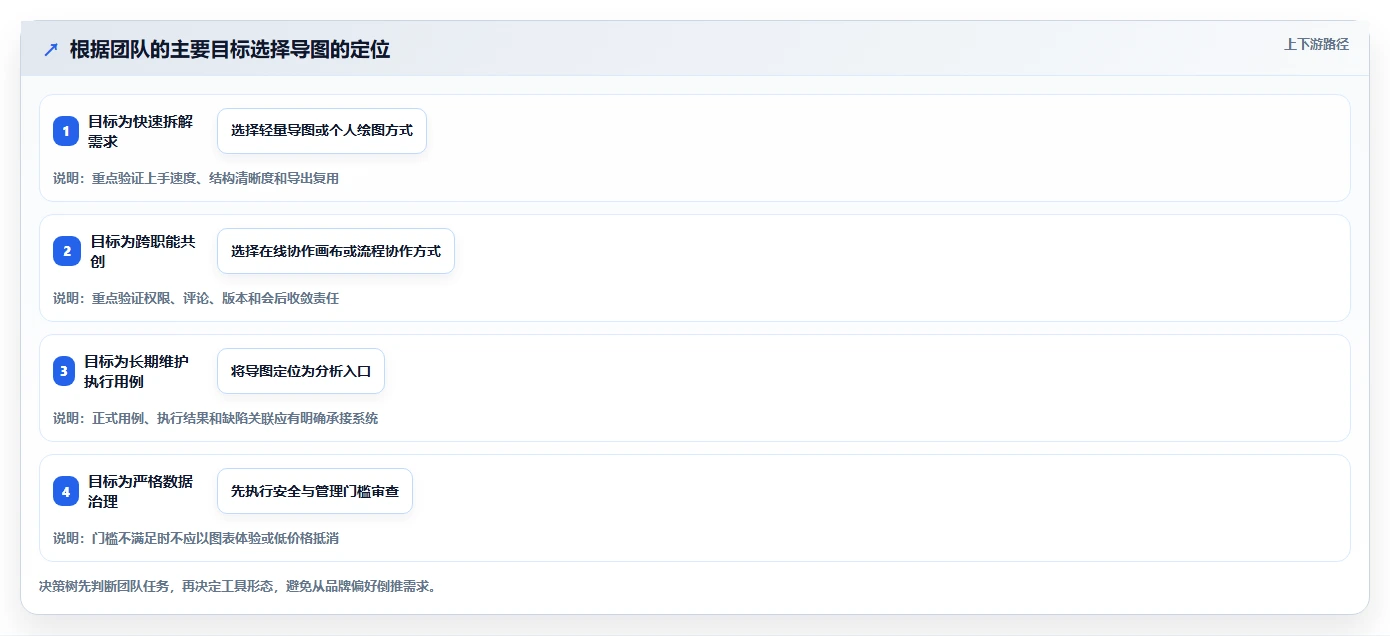Select 选择在线协作画布或流程协作方式 button
This screenshot has height=636, width=1390.
click(x=336, y=251)
